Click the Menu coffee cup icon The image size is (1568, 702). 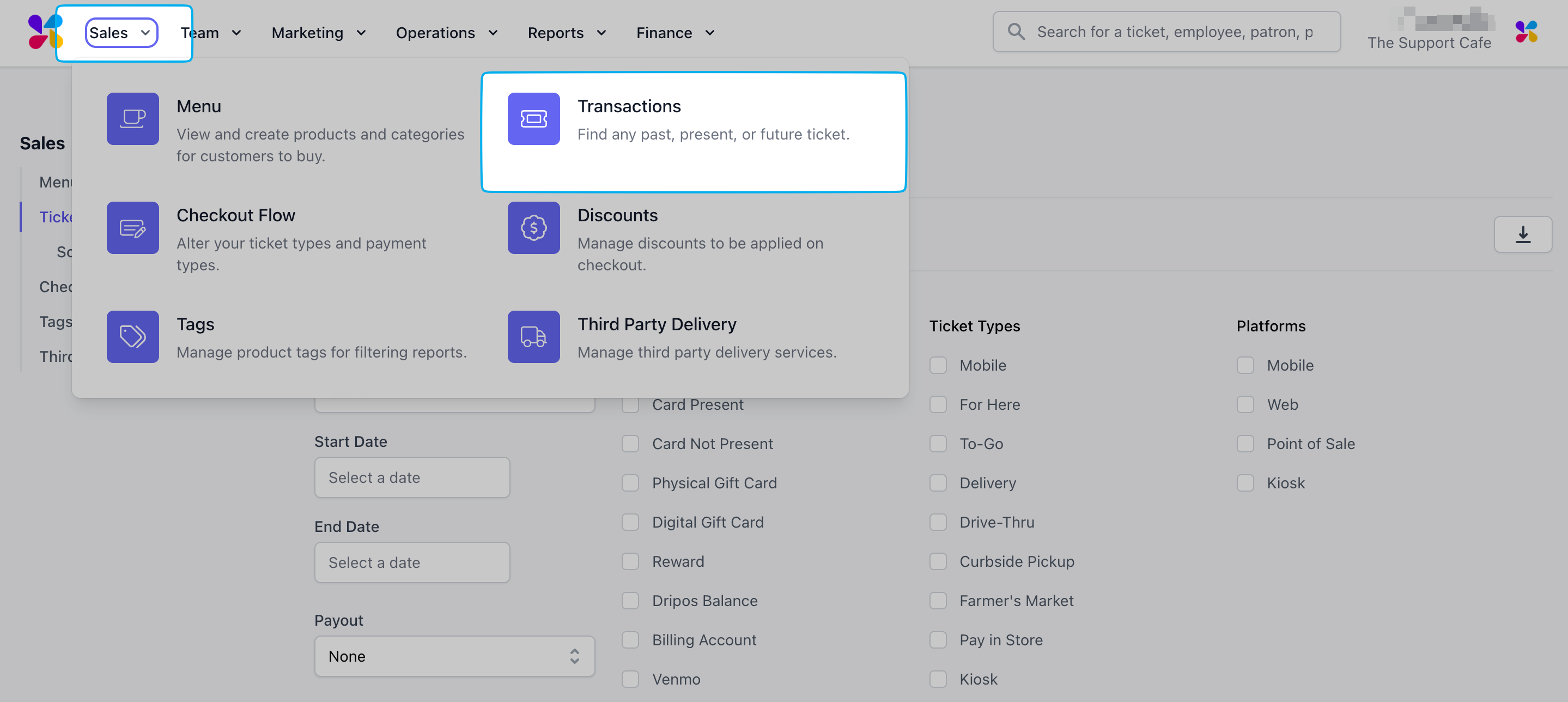(x=133, y=118)
